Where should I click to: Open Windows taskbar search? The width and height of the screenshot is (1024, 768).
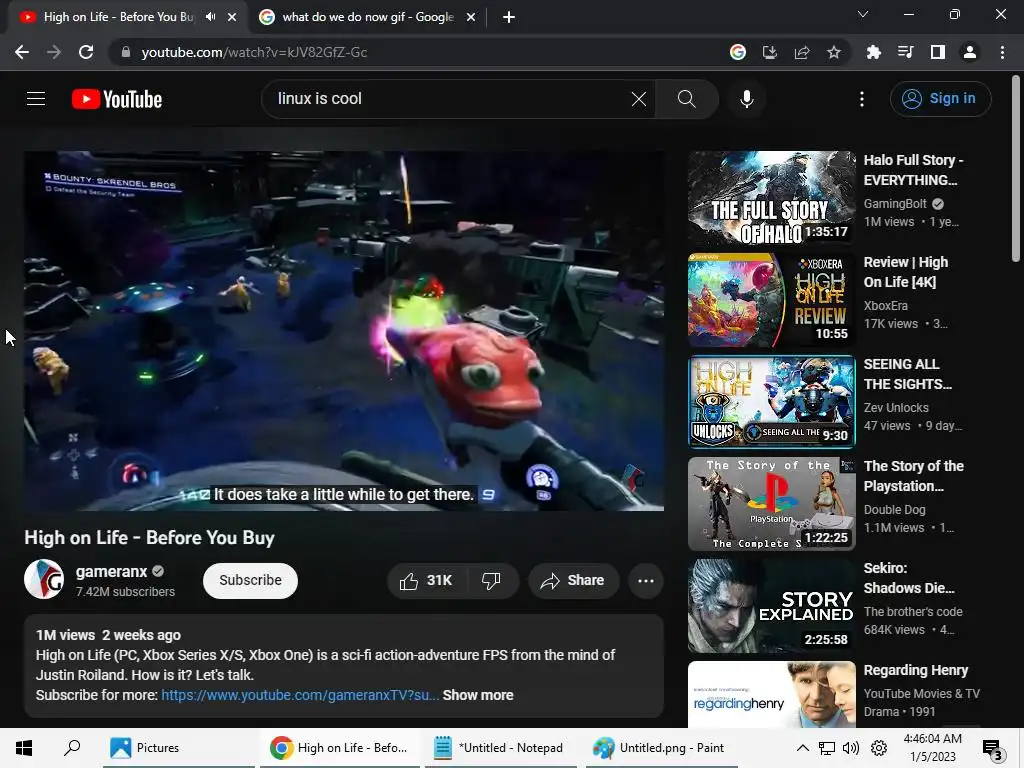pos(72,748)
